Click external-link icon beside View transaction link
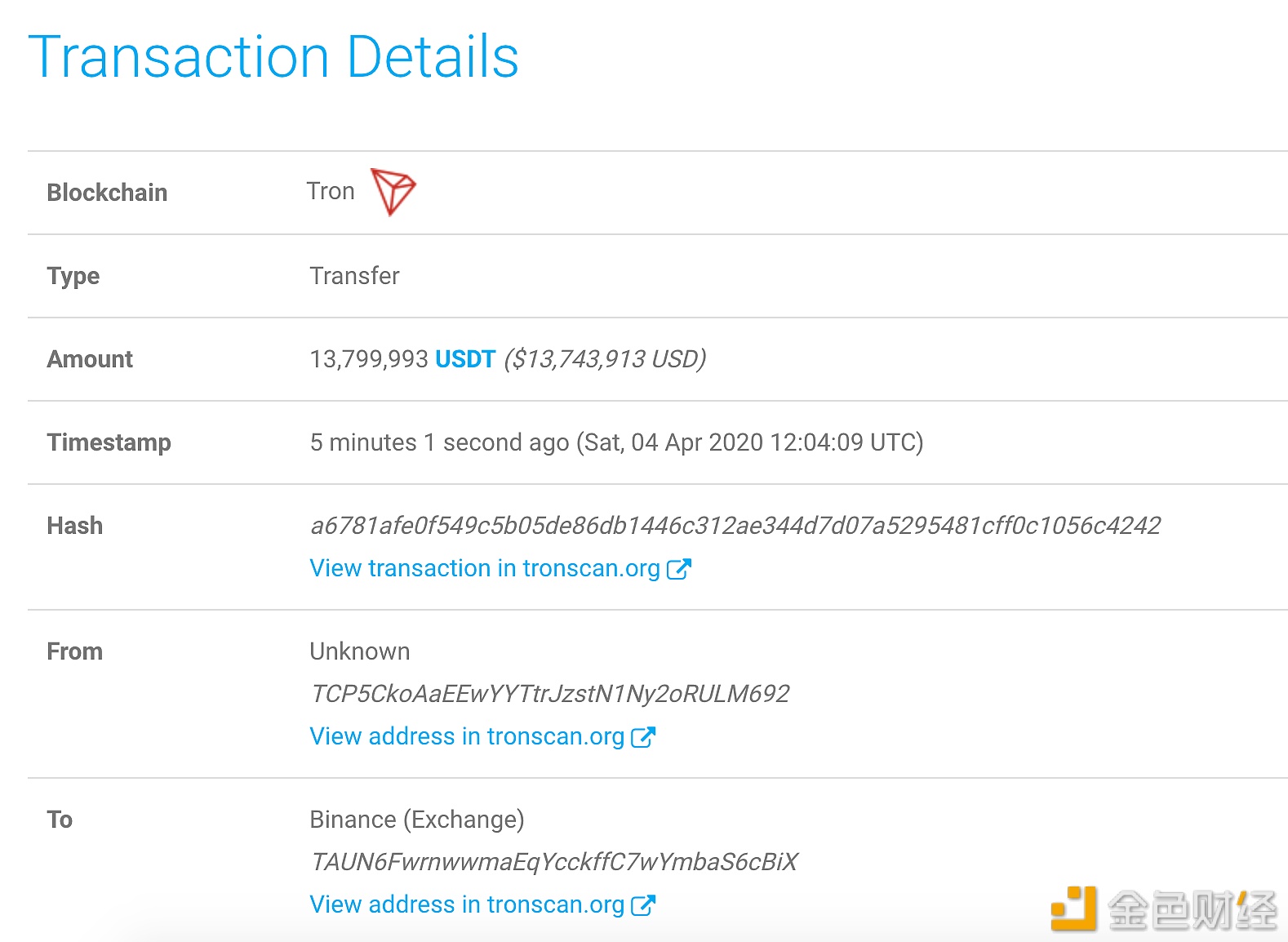The image size is (1288, 942). pos(679,569)
